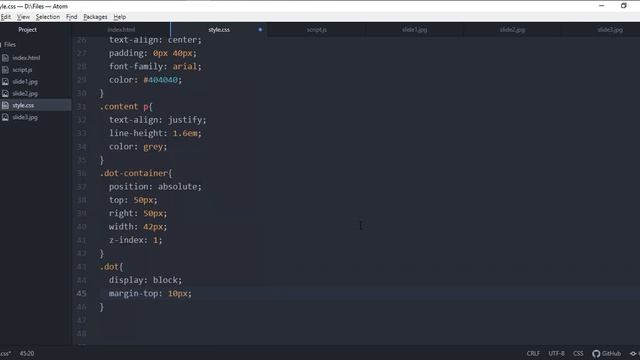Click cursor position 45:20 in status bar
This screenshot has width=640, height=360.
(x=27, y=353)
